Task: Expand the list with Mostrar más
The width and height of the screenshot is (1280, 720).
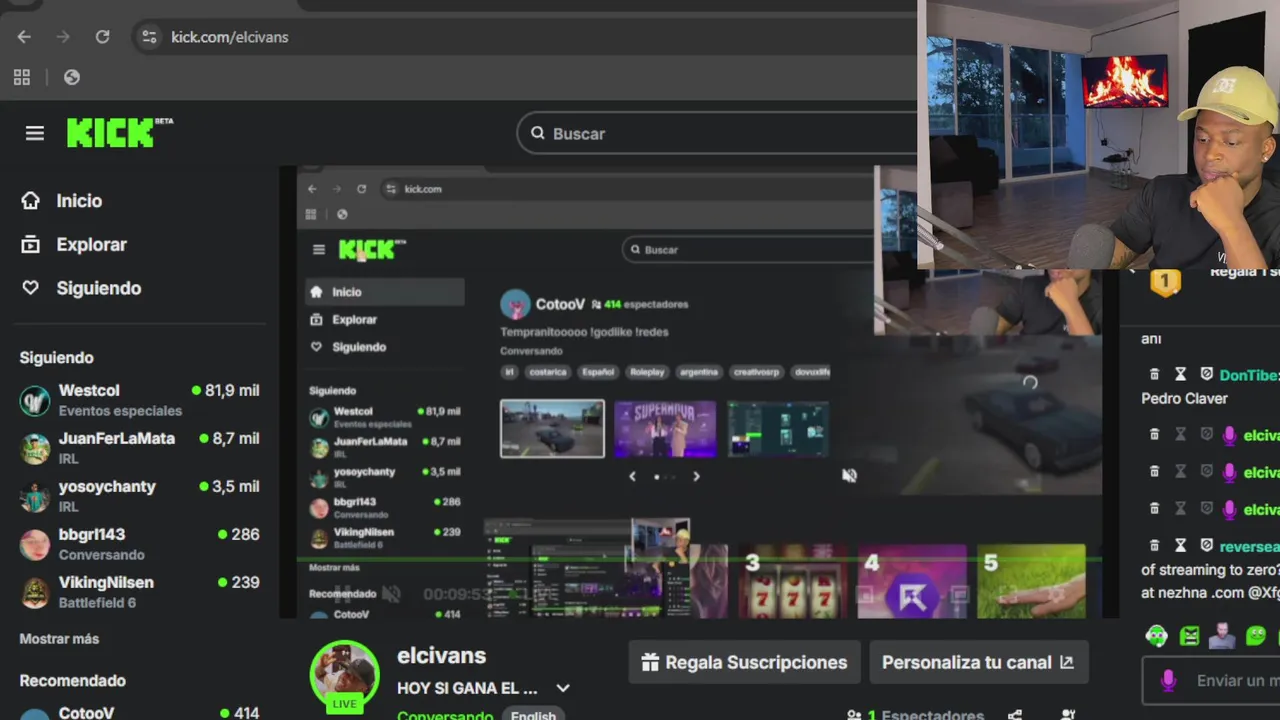Action: [x=59, y=639]
